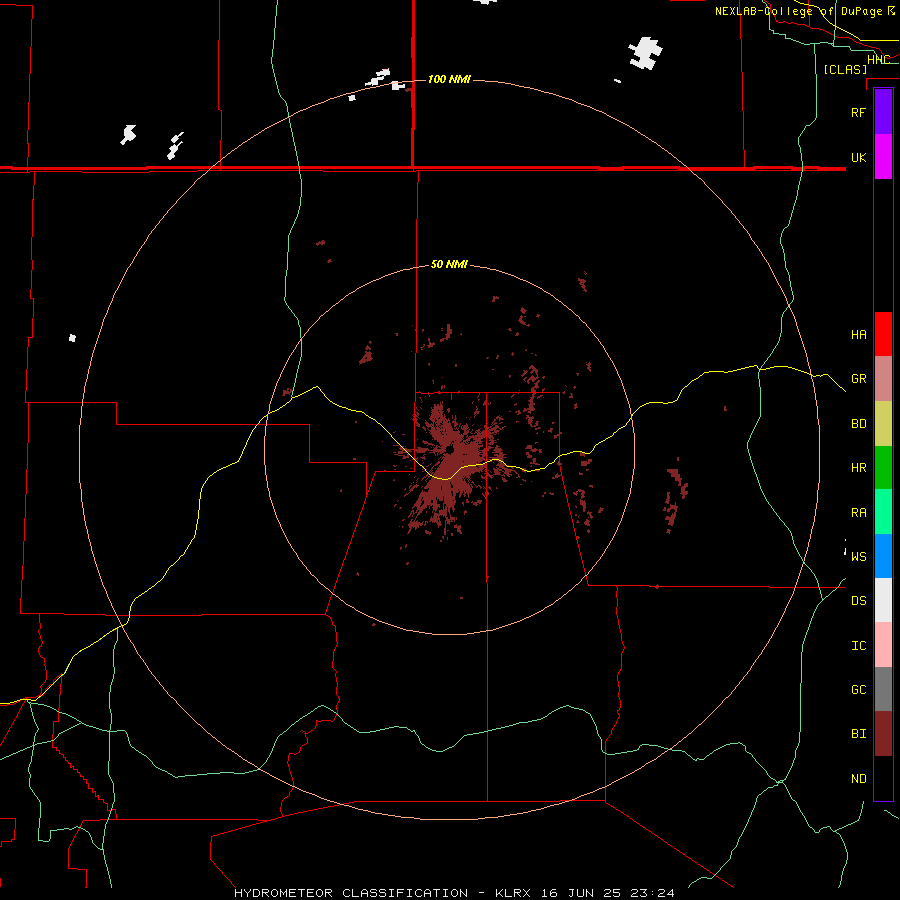Select the red HA legend swatch
Viewport: 900px width, 900px height.
pos(883,334)
